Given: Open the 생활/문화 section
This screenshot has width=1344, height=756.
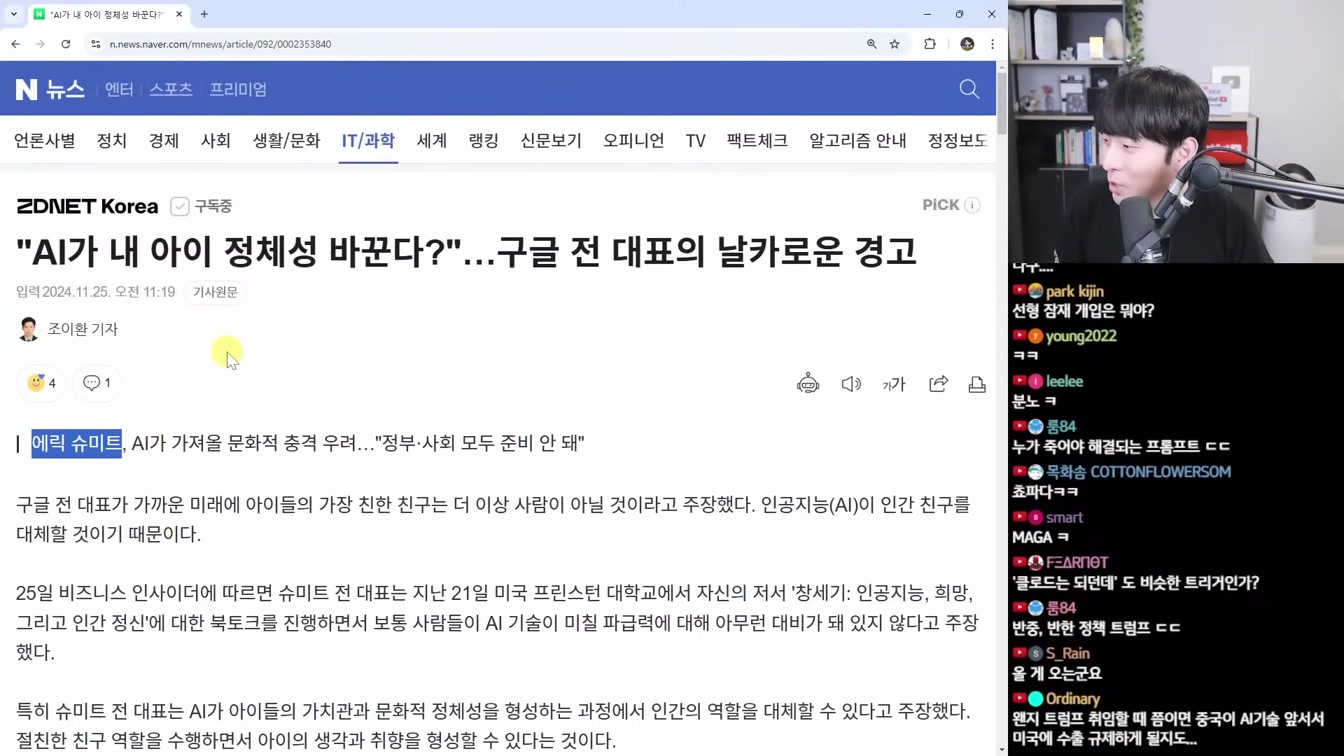Looking at the screenshot, I should point(286,141).
